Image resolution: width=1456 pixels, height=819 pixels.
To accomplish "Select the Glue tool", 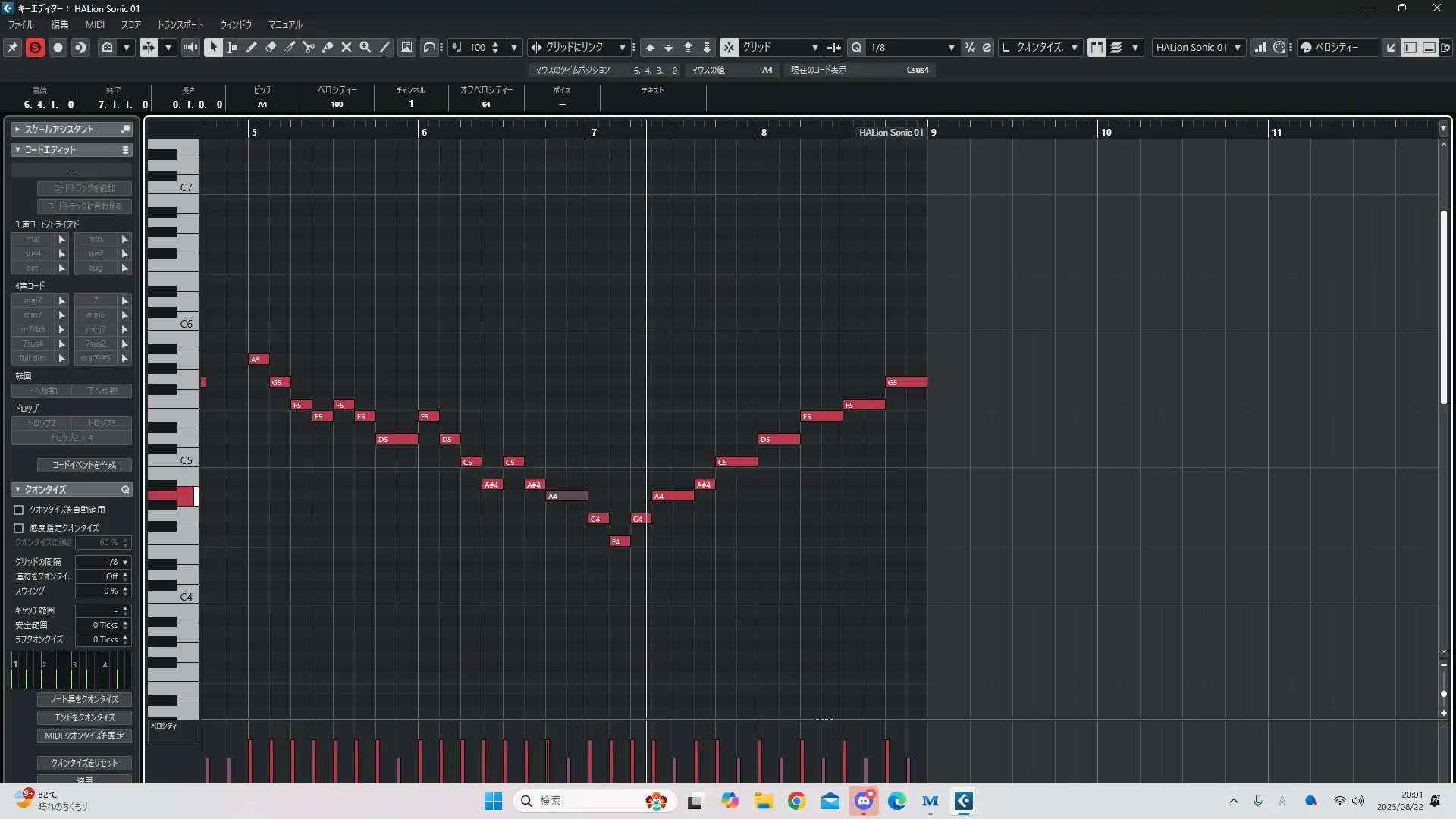I will pyautogui.click(x=328, y=47).
